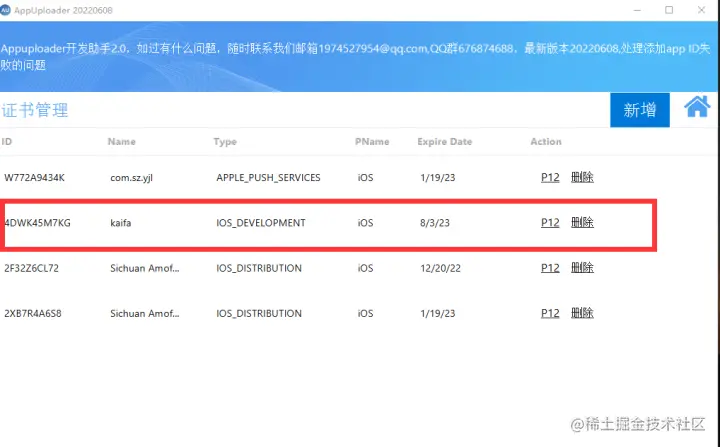
Task: Select the 证书管理 page heading
Action: point(35,110)
